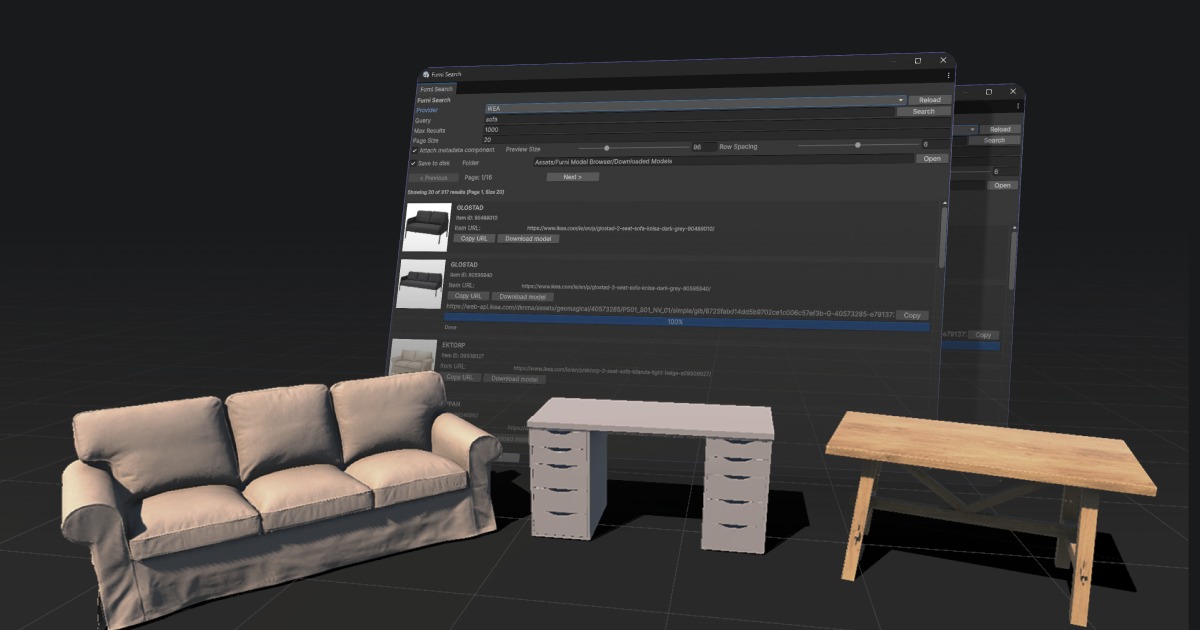Click the Row Spacing value field 6
The height and width of the screenshot is (630, 1200).
point(934,144)
